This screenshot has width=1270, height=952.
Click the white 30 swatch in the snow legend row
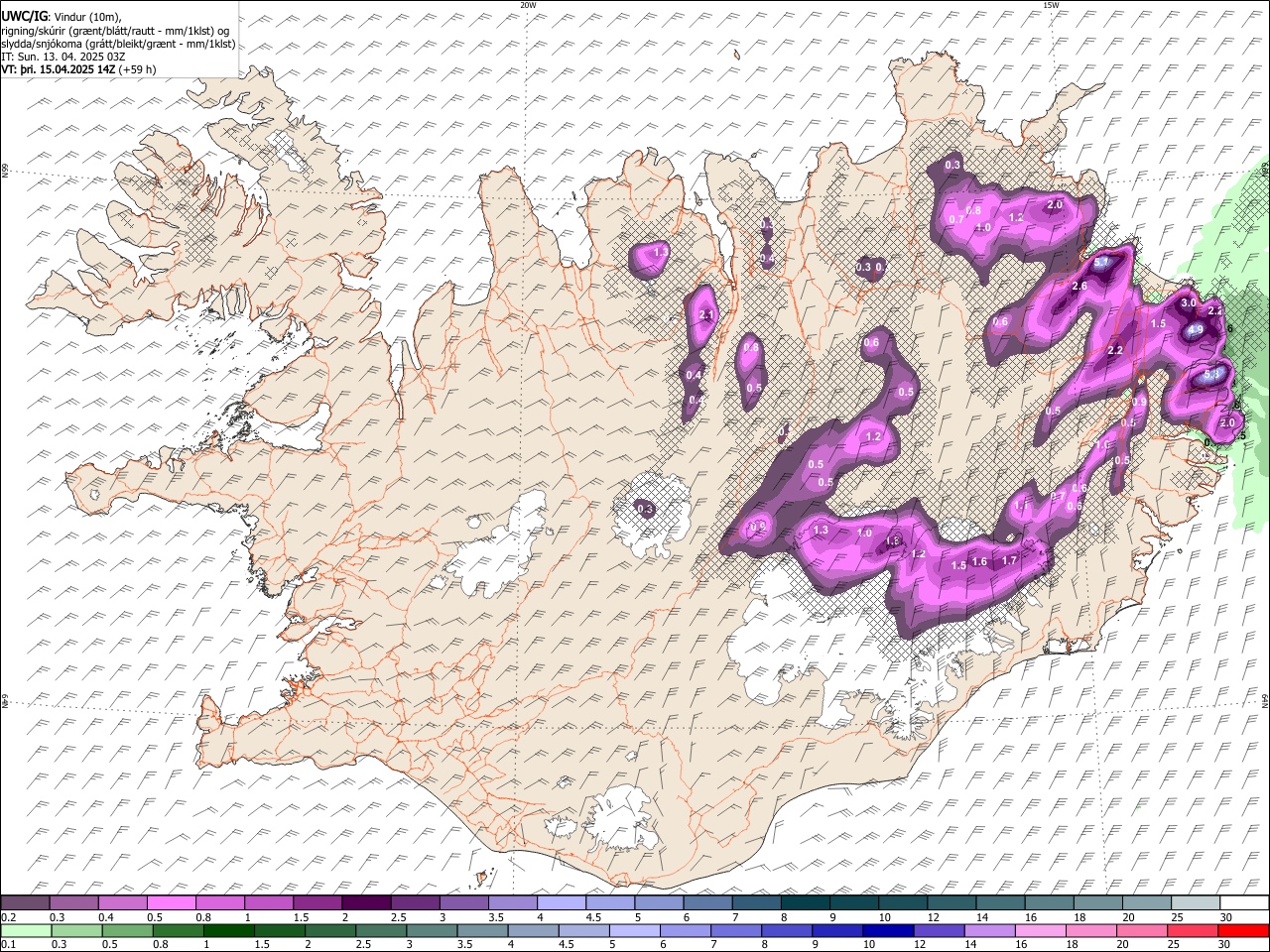click(x=1243, y=902)
